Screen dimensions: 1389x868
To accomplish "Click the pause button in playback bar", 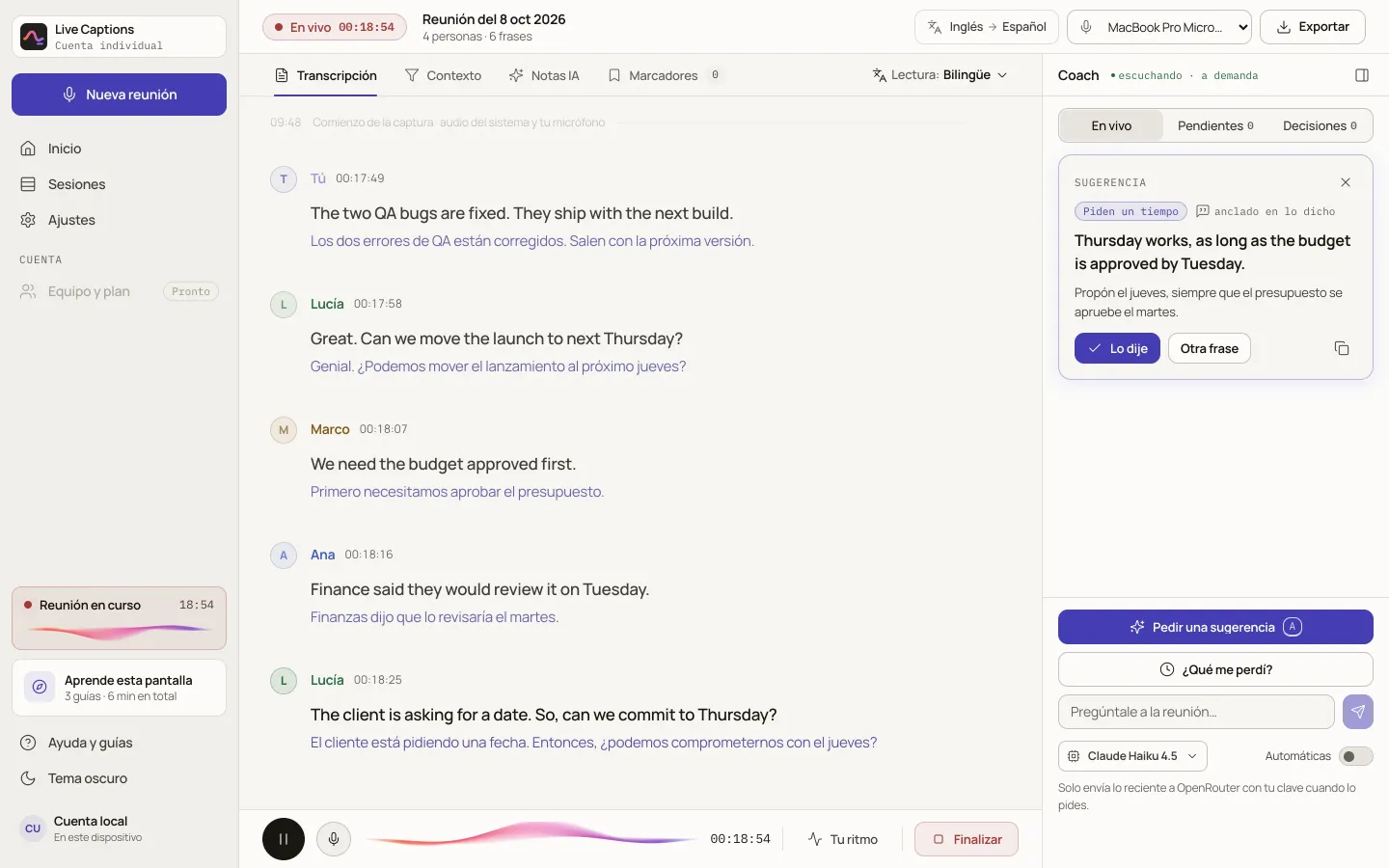I will [x=284, y=839].
